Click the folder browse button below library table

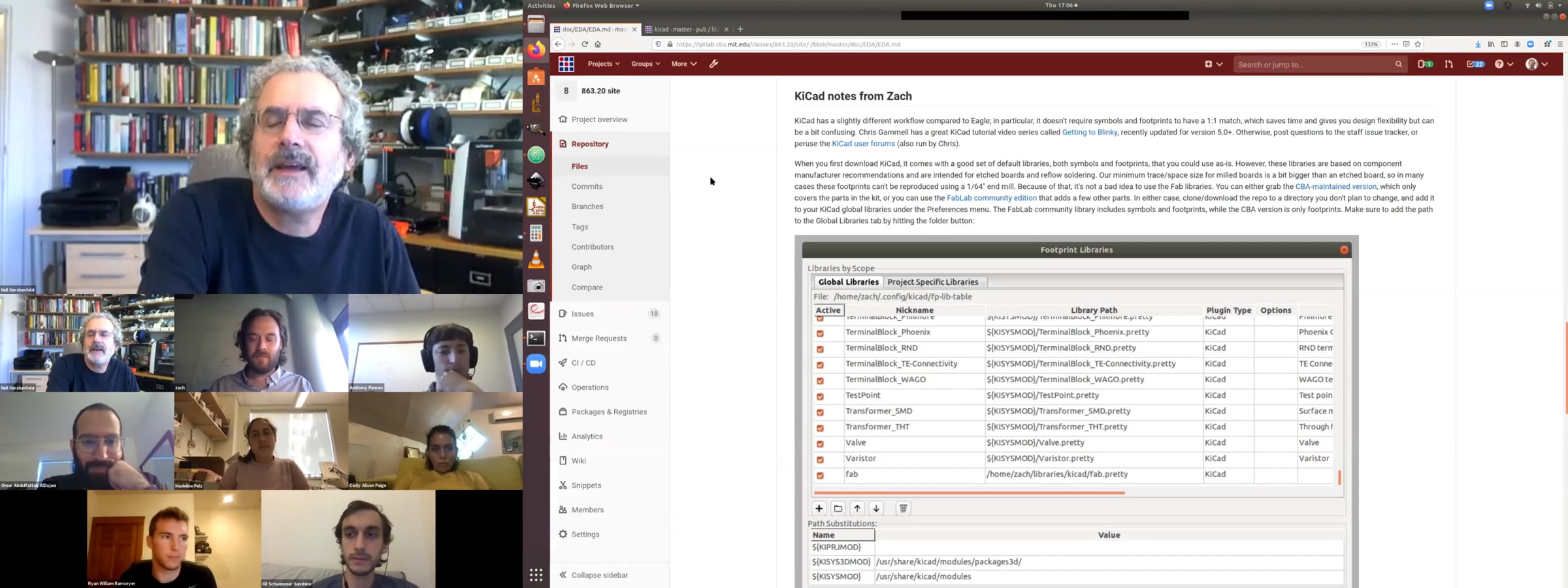pyautogui.click(x=838, y=508)
